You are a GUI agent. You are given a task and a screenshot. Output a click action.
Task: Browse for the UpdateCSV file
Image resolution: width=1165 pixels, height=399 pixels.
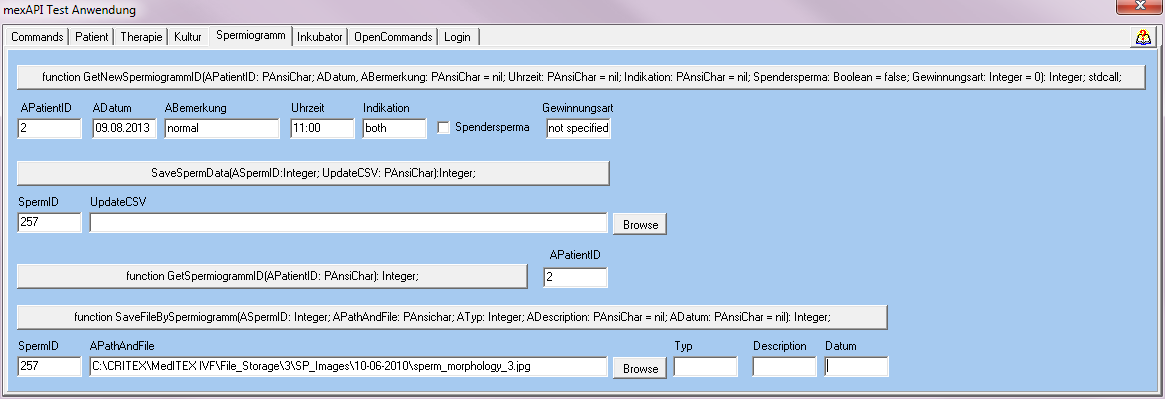click(640, 224)
